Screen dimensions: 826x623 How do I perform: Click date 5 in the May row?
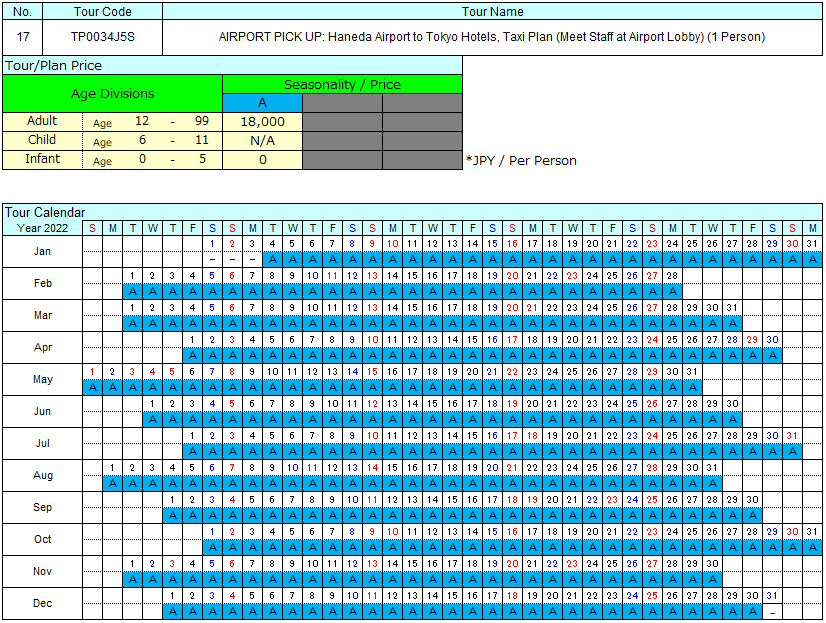[172, 372]
